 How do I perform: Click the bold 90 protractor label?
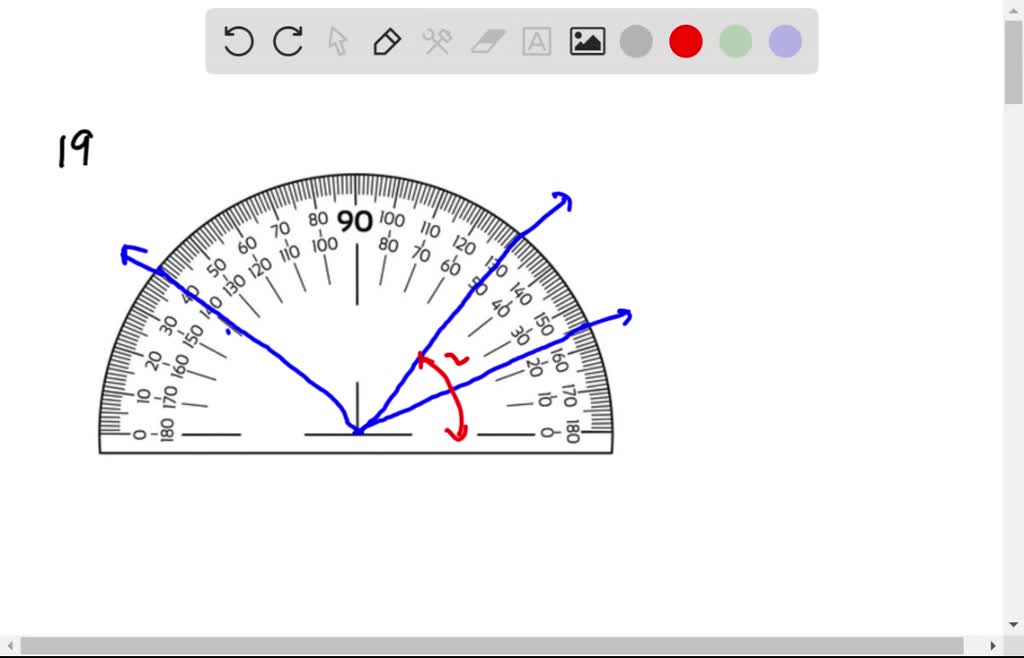pos(355,222)
